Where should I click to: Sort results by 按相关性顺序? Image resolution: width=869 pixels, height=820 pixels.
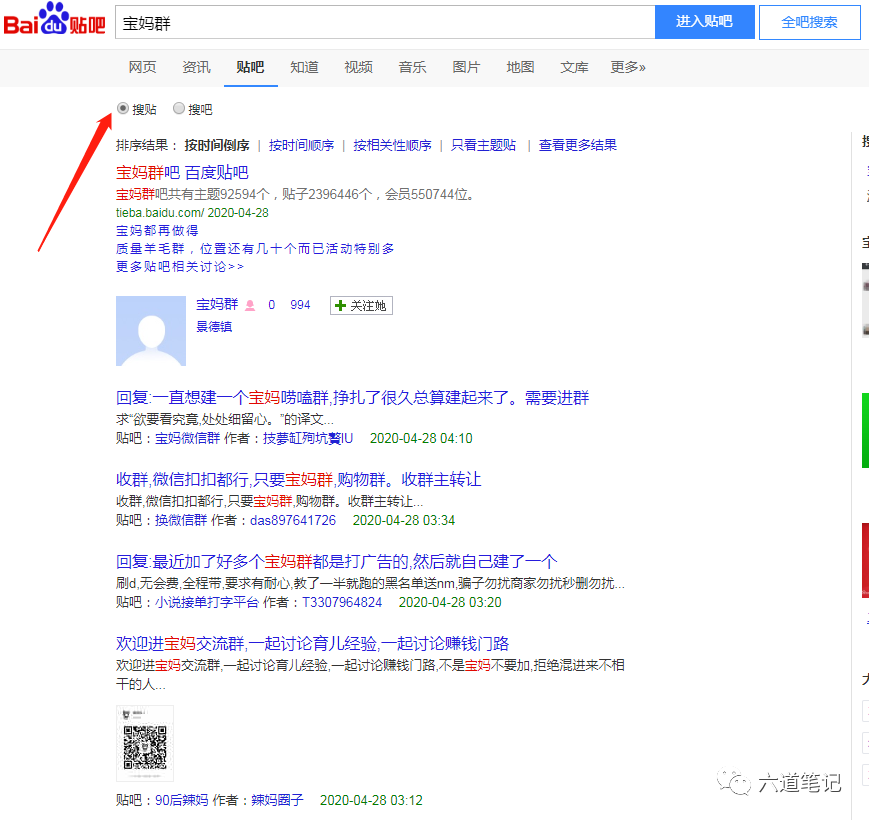pyautogui.click(x=392, y=145)
